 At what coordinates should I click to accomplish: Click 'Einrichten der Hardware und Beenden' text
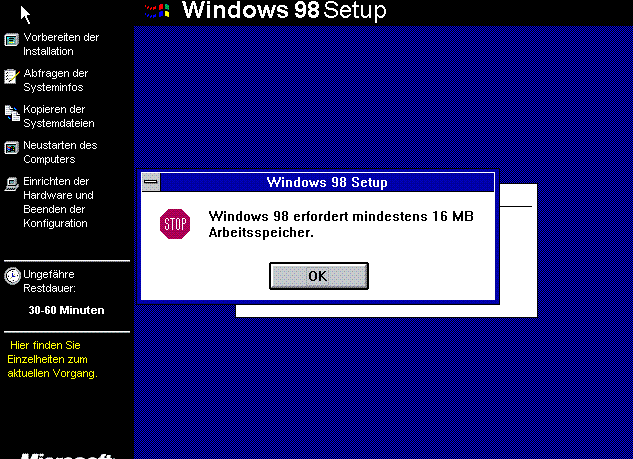pos(59,202)
